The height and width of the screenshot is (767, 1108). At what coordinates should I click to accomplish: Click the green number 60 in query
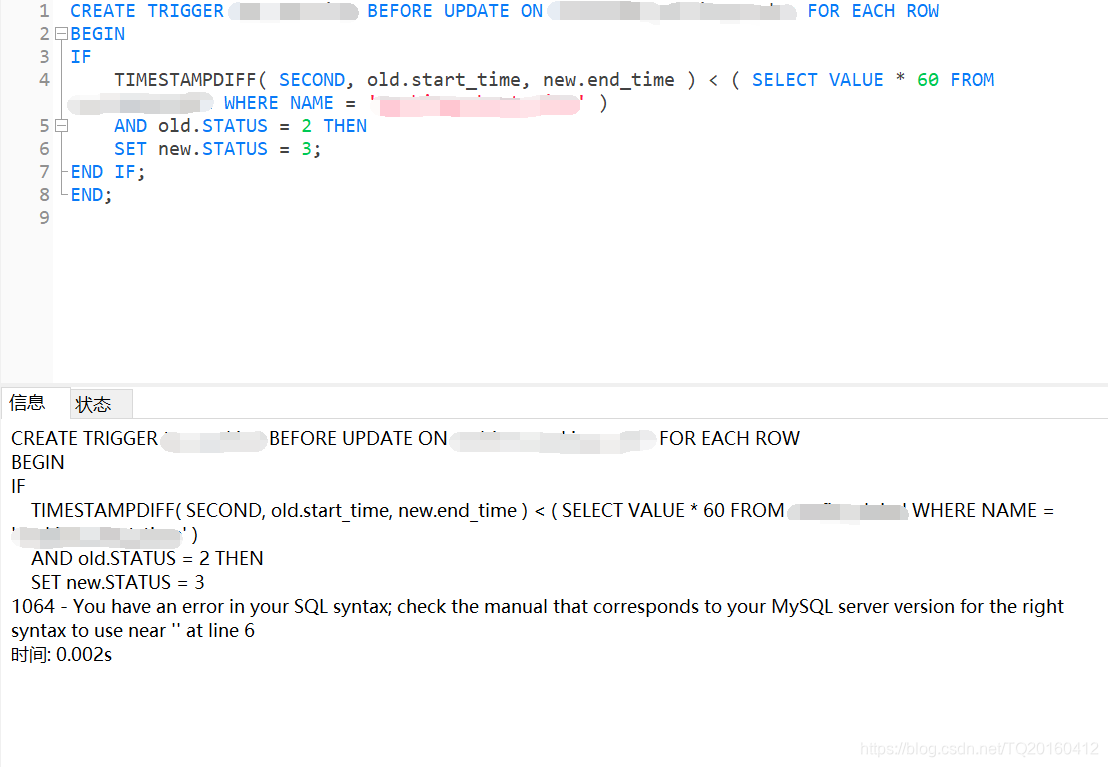point(928,80)
